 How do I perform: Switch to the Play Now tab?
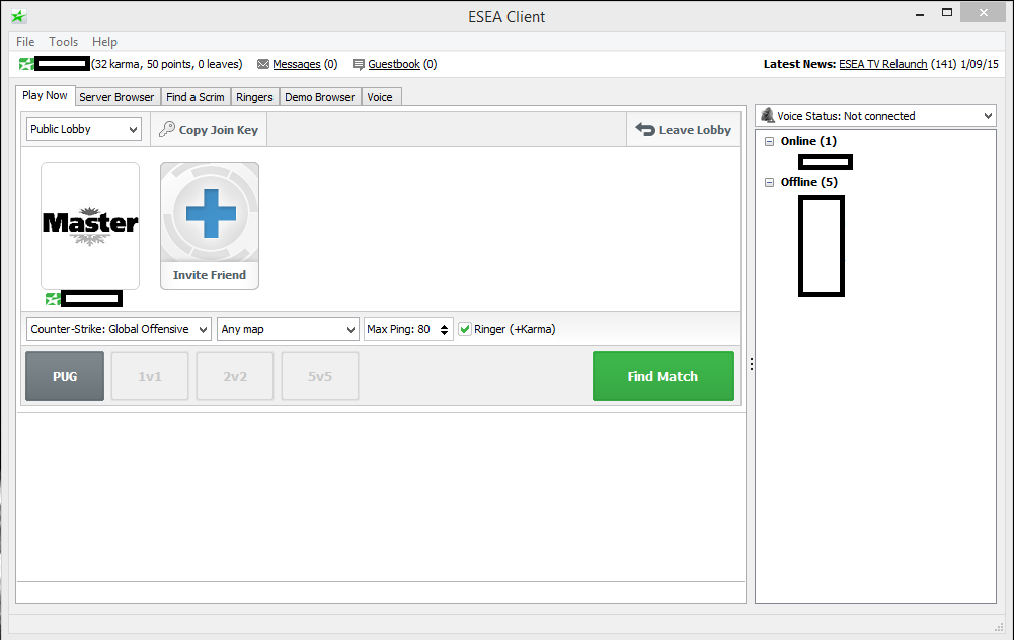point(45,95)
